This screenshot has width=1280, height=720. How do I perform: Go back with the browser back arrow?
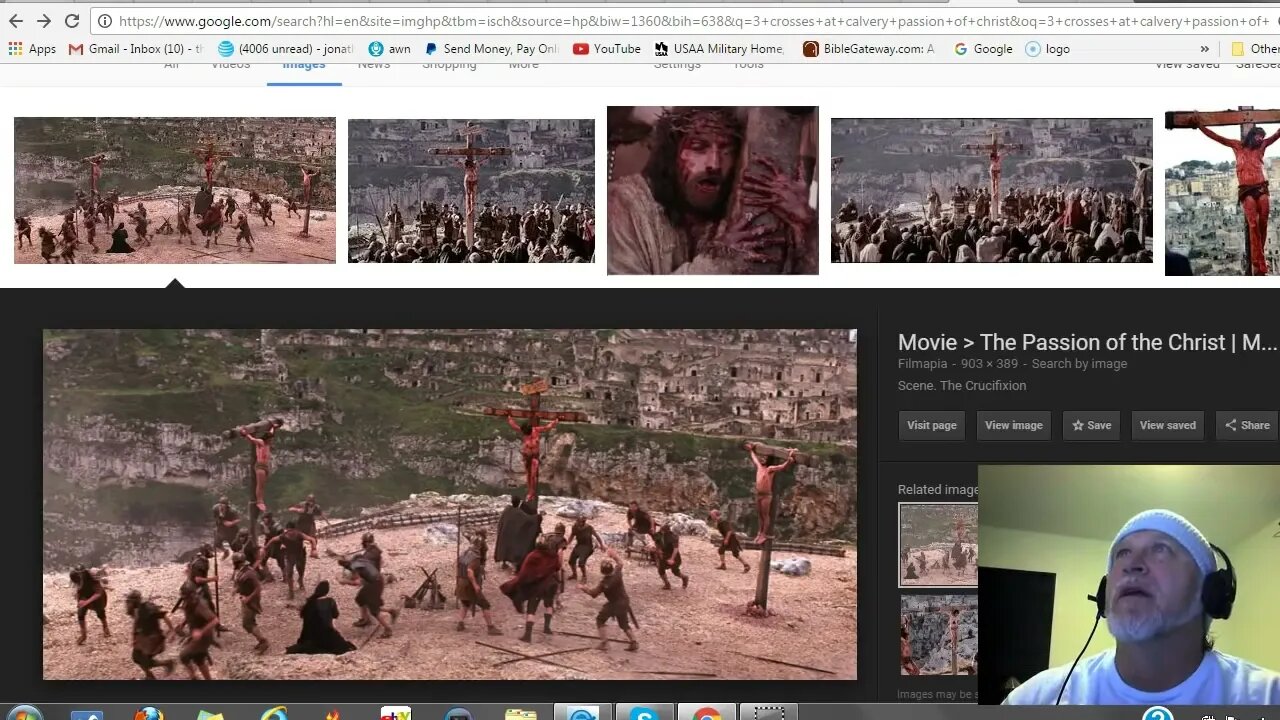(16, 21)
